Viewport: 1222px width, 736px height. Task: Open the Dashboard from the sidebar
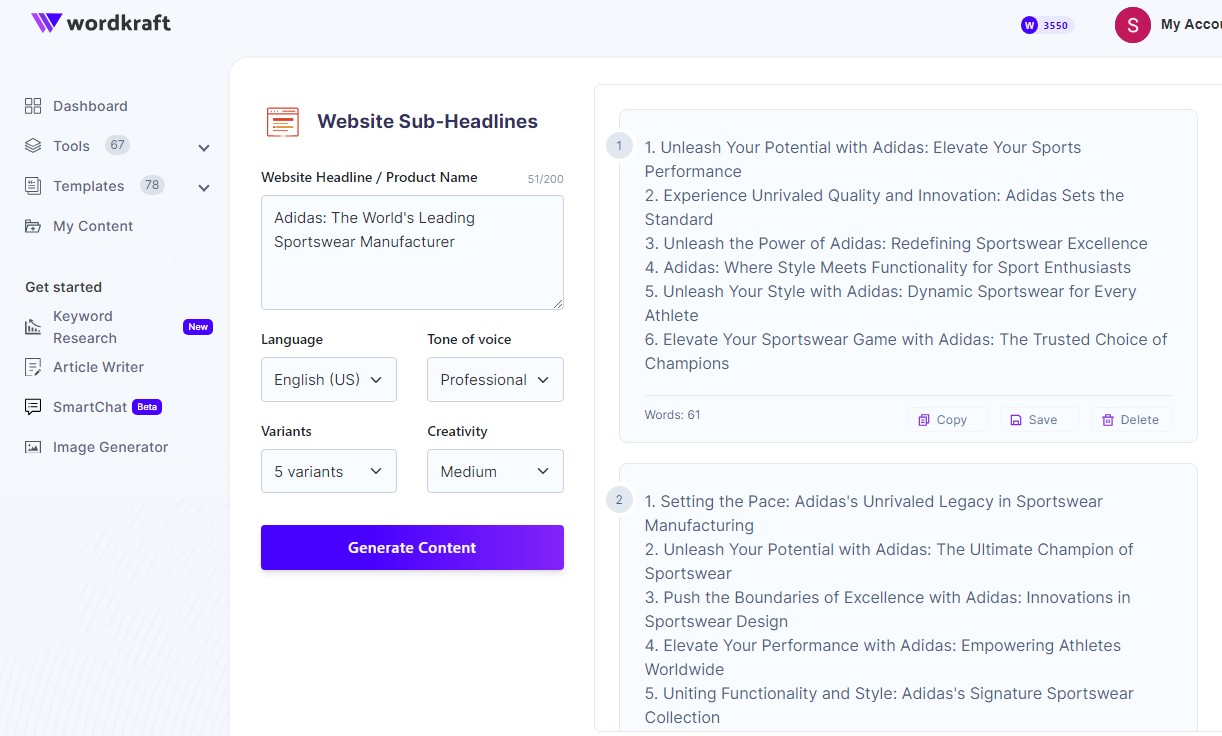click(x=89, y=106)
